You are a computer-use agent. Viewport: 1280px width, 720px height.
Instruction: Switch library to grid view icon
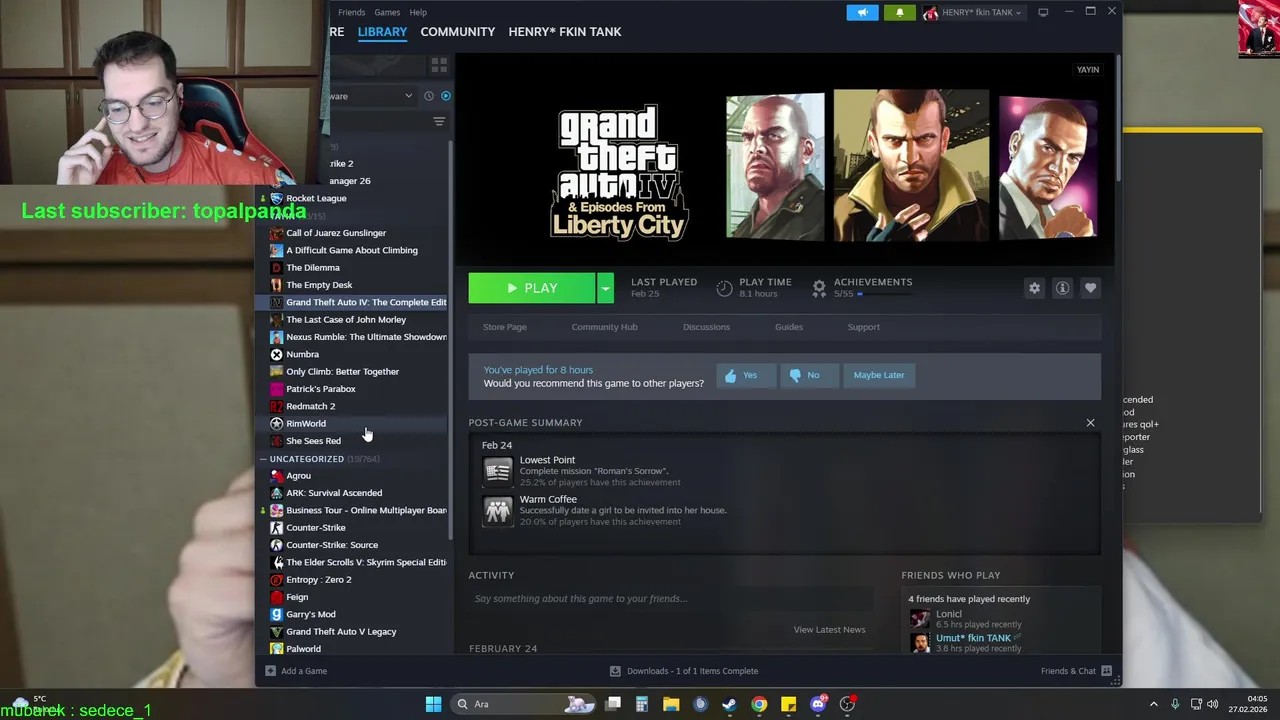pyautogui.click(x=439, y=65)
